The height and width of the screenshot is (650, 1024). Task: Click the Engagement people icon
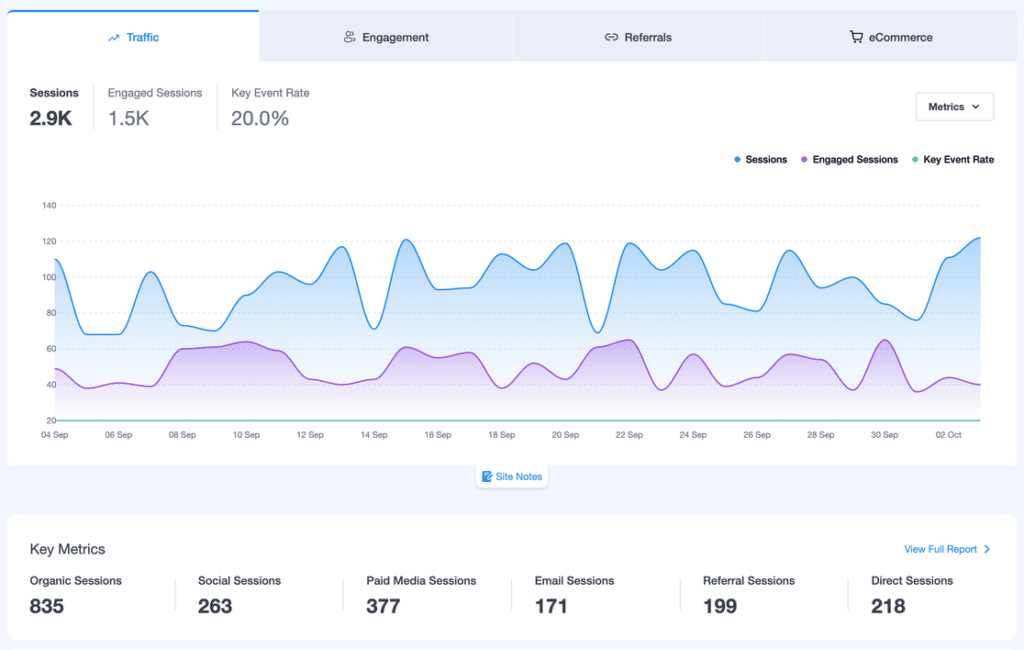point(349,37)
